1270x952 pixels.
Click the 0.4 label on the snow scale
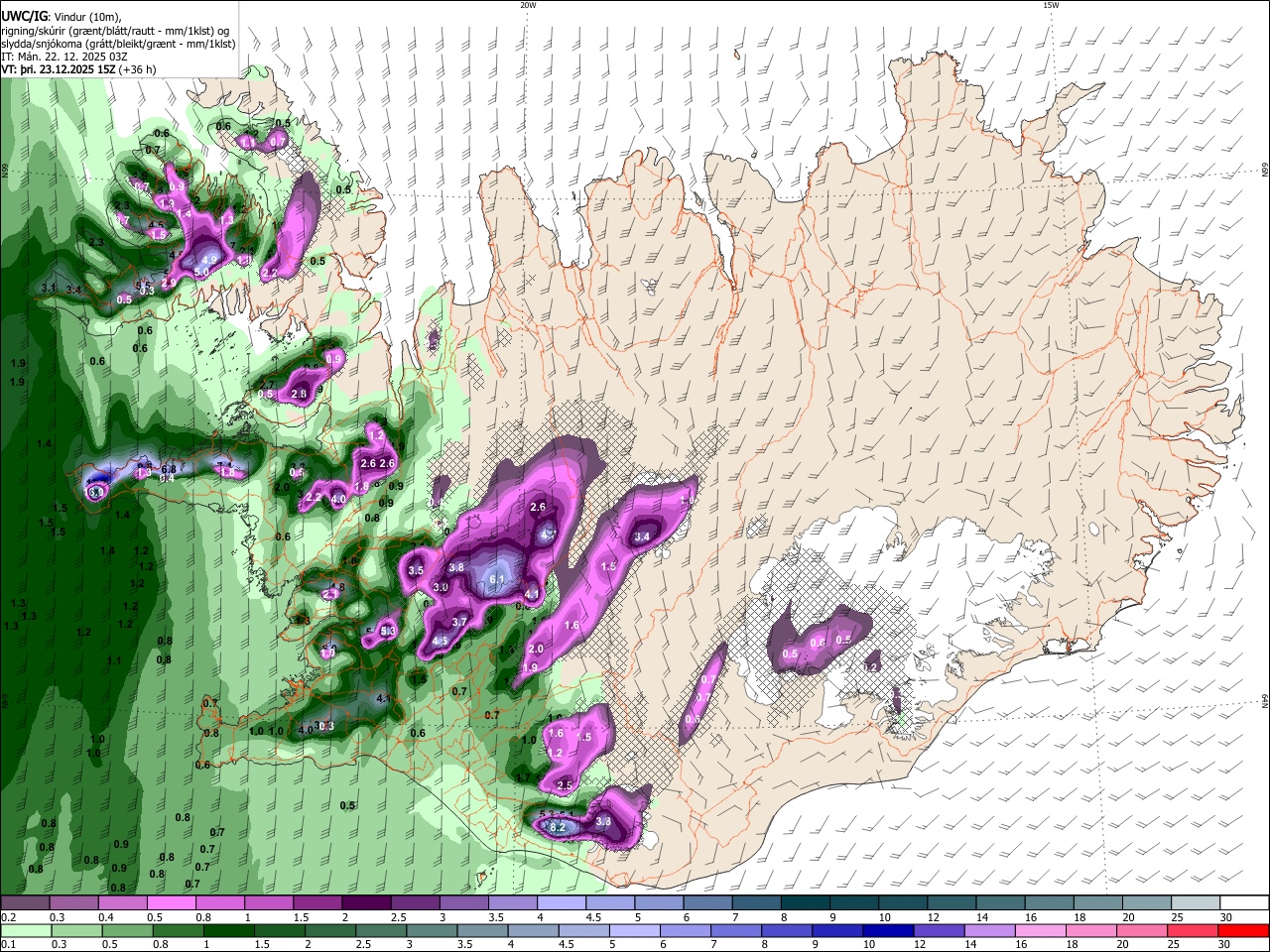(x=105, y=917)
